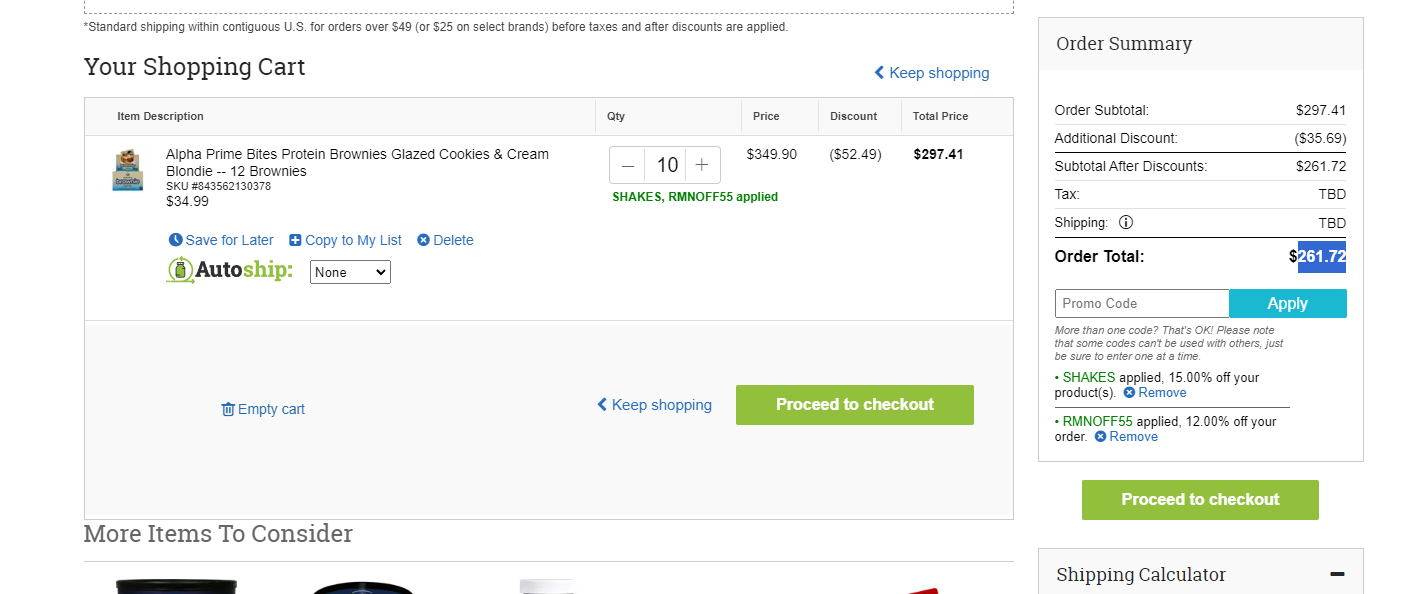The height and width of the screenshot is (594, 1406).
Task: Apply the entered promo code
Action: coord(1288,303)
